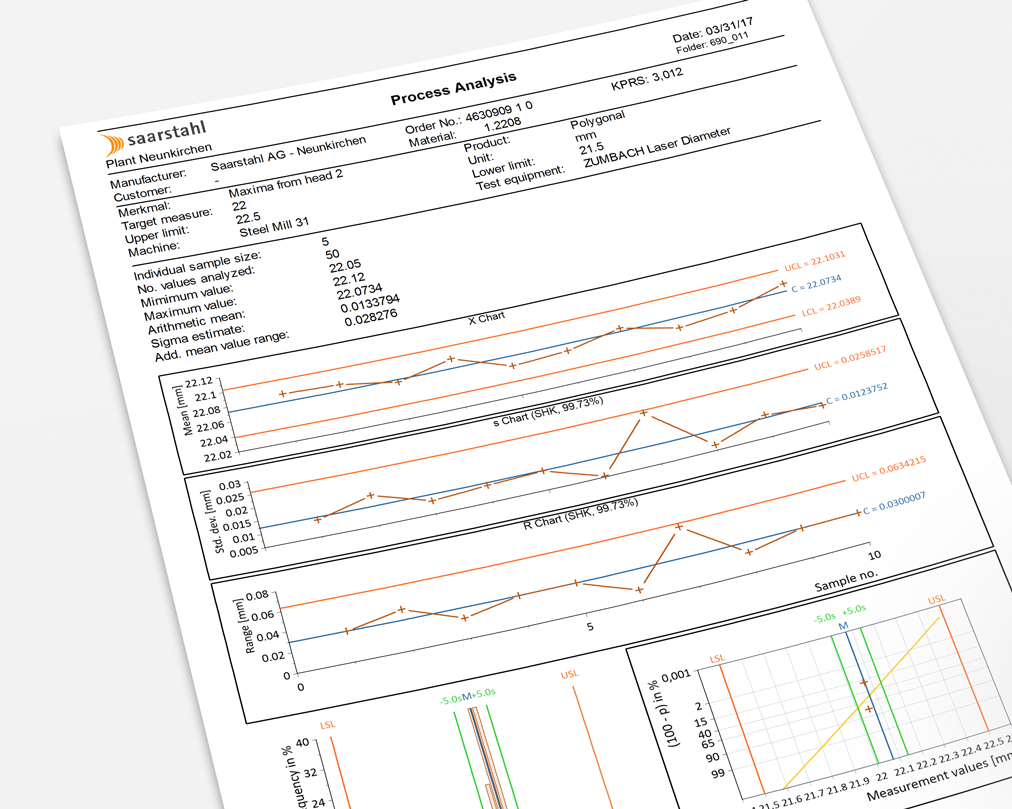This screenshot has width=1012, height=809.
Task: Click the saarstahl logo
Action: coord(153,137)
